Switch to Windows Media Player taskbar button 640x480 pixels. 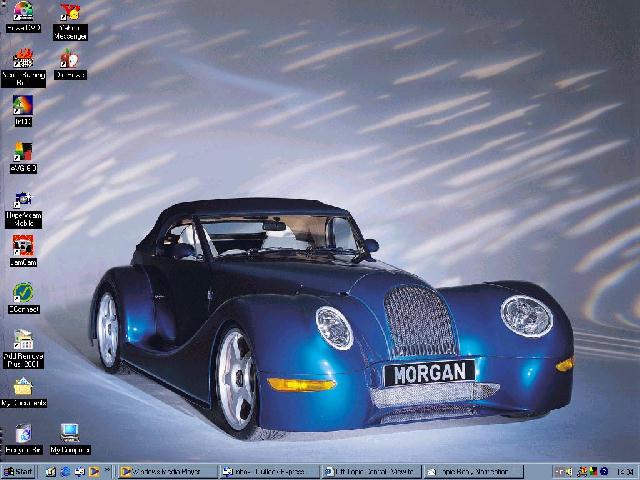click(167, 472)
